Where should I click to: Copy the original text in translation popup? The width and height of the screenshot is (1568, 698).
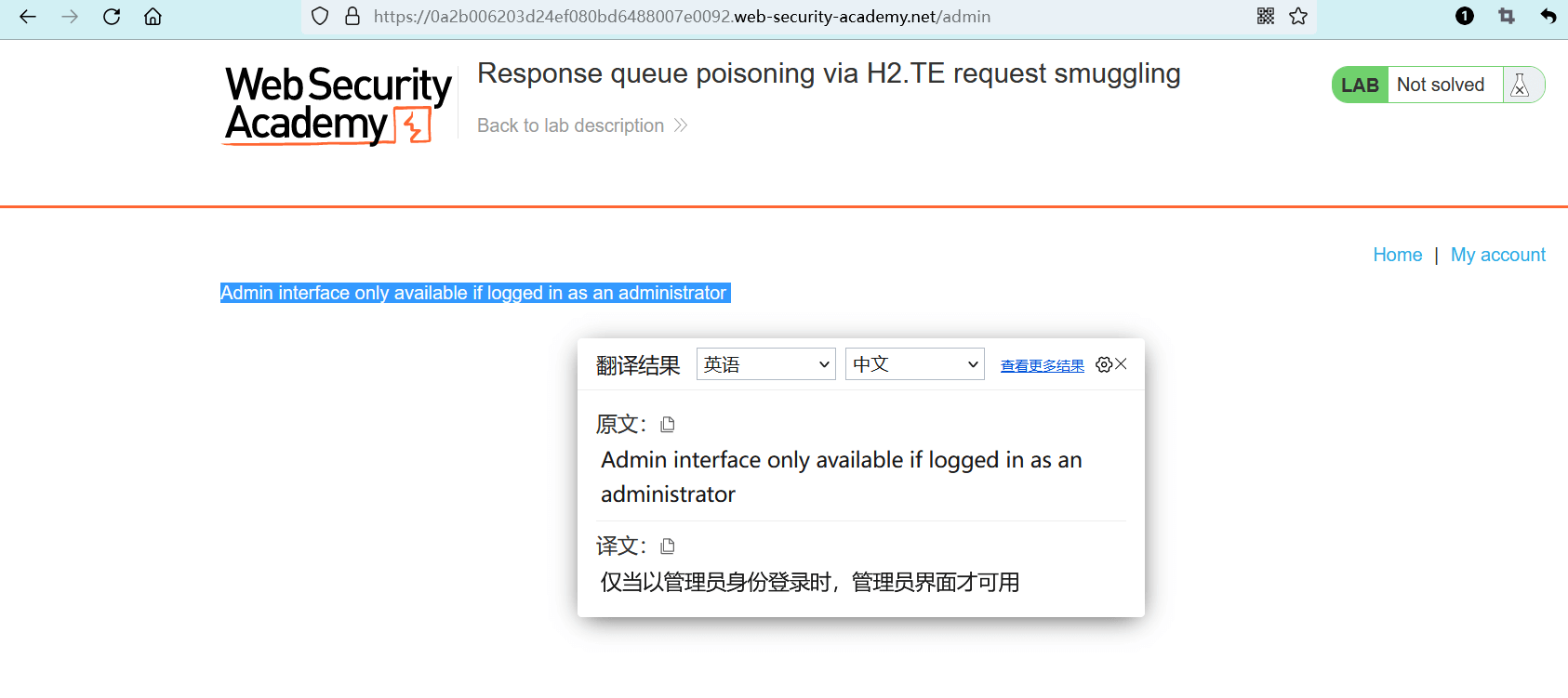(x=668, y=425)
